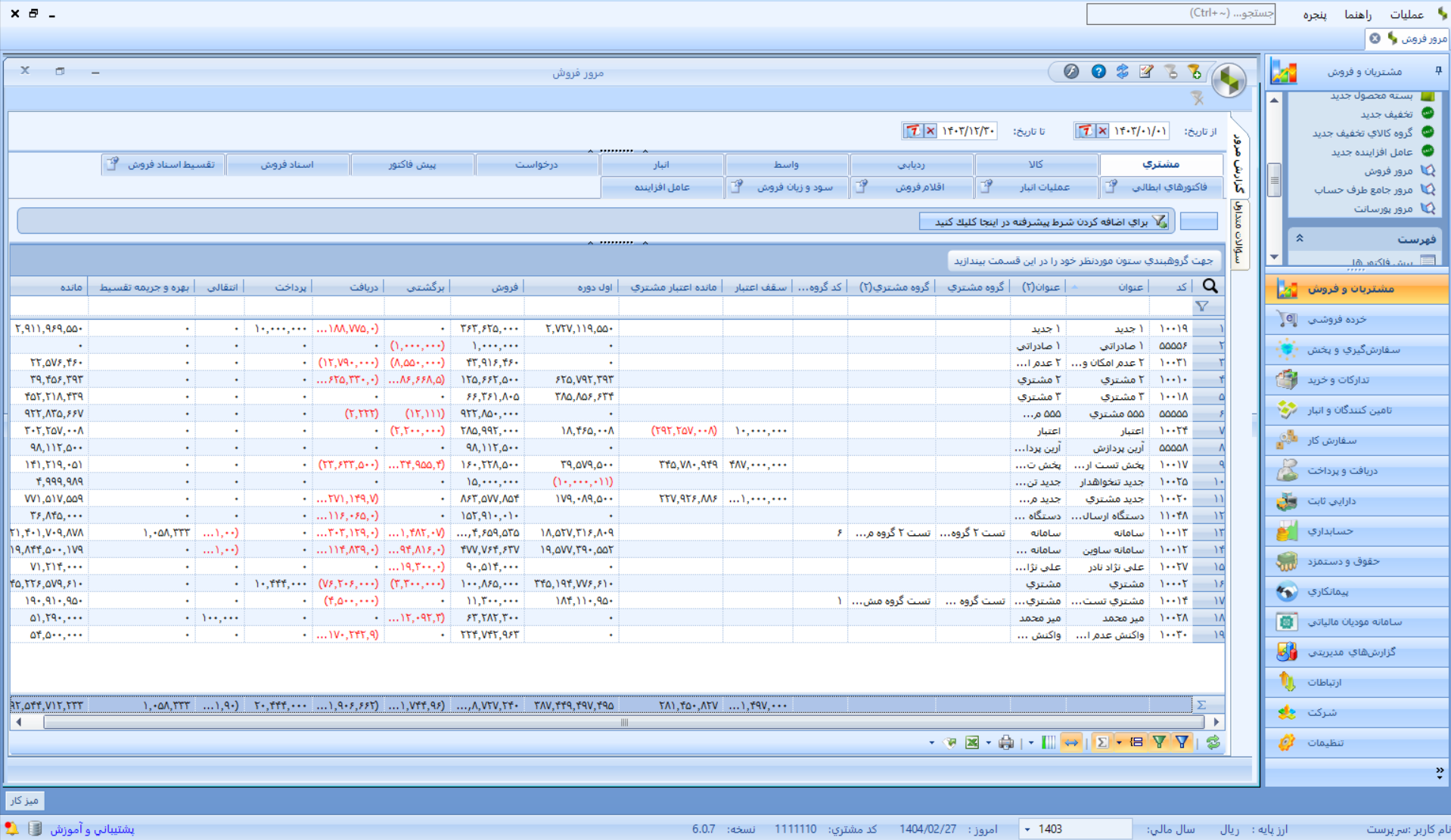Viewport: 1451px width, 840px height.
Task: Click the crossed-out funnel clear filter icon
Action: [1198, 98]
